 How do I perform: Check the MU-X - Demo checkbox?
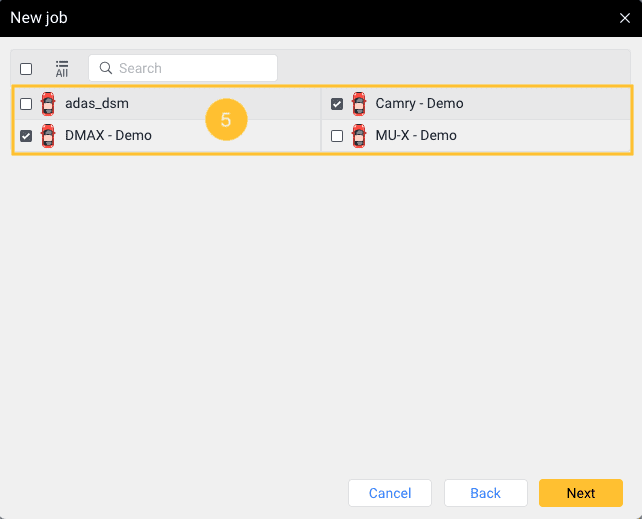tap(337, 136)
